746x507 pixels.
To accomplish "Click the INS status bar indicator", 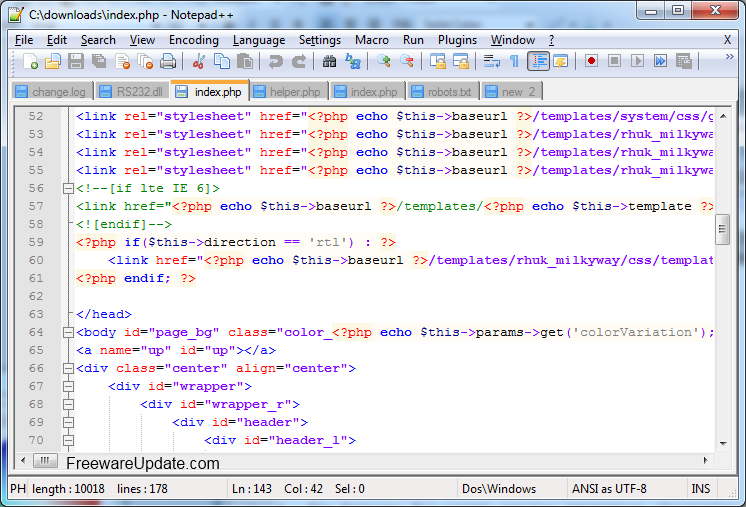I will 700,489.
